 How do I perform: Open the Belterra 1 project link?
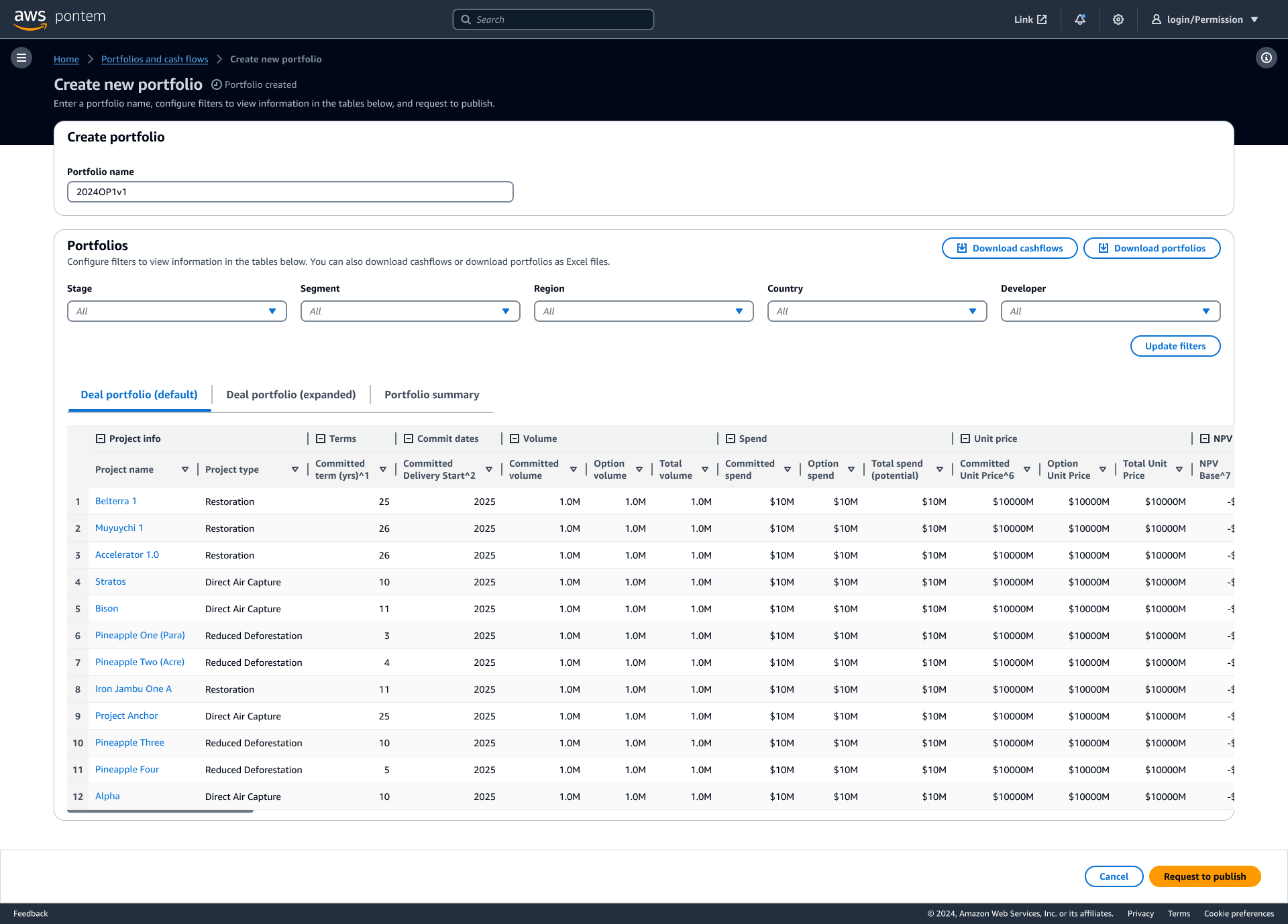click(x=116, y=501)
